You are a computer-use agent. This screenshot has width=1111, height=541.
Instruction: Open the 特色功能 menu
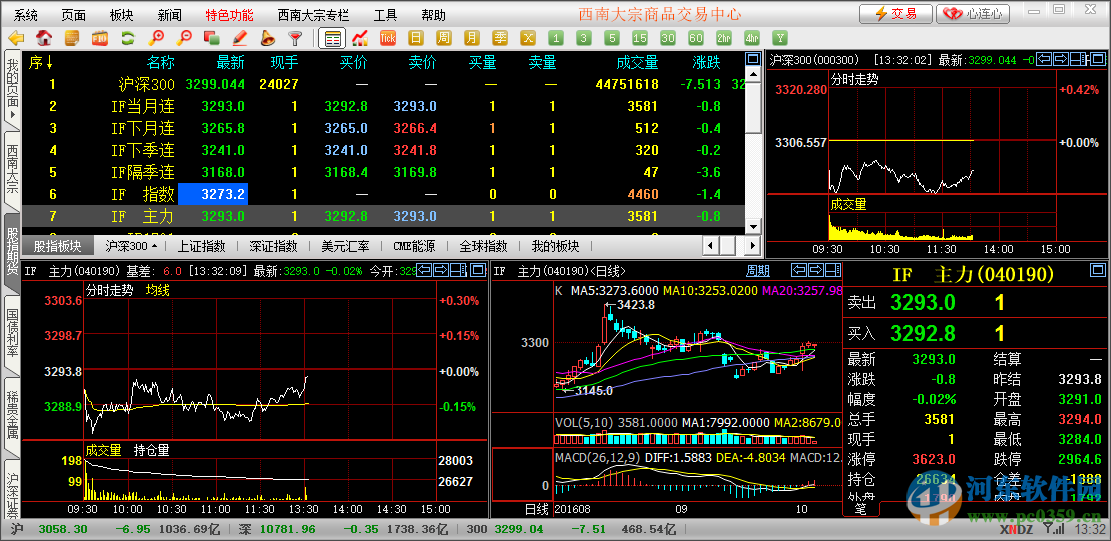point(230,14)
